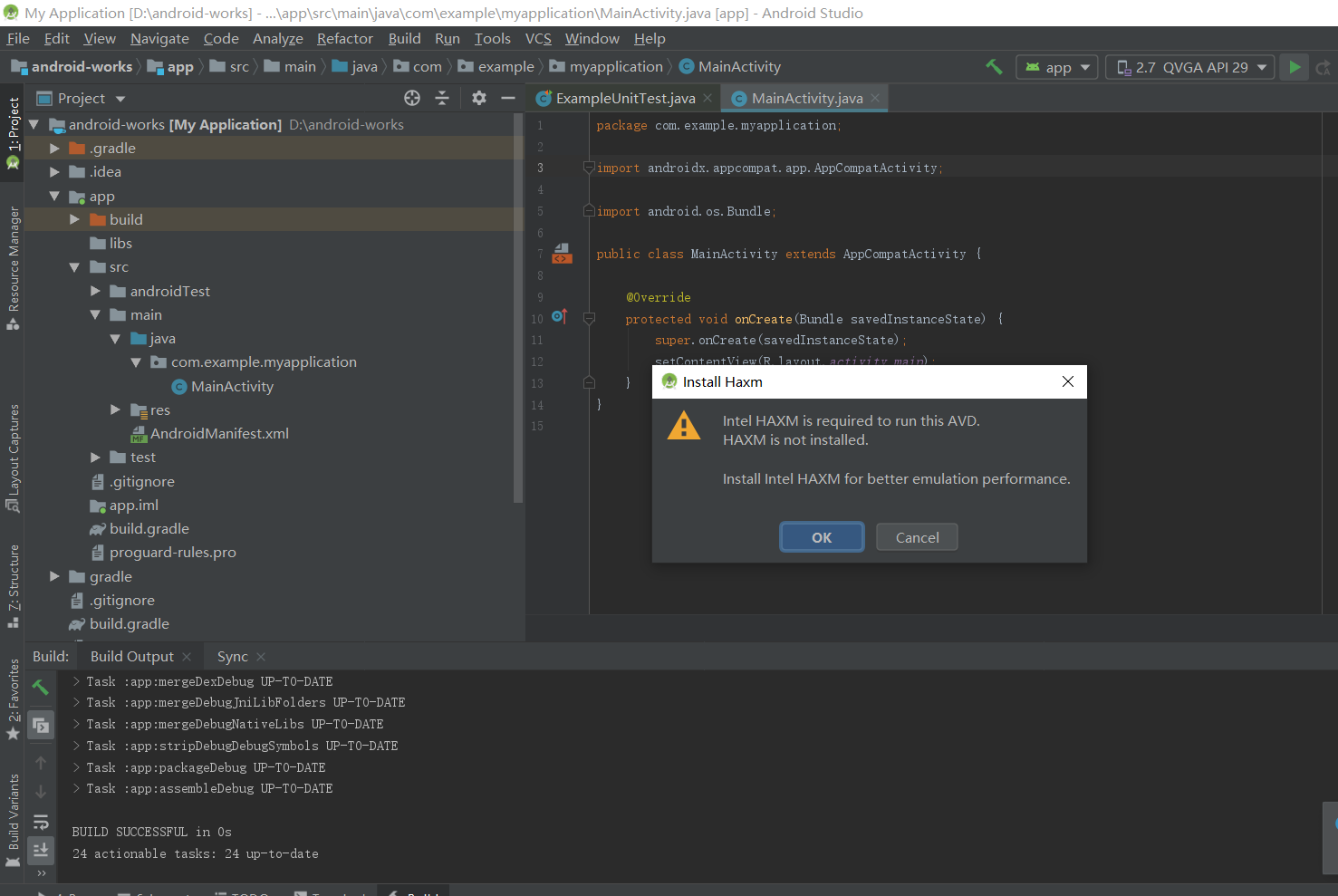Click Cancel in the Install Haxm dialog
The image size is (1338, 896).
coord(917,536)
